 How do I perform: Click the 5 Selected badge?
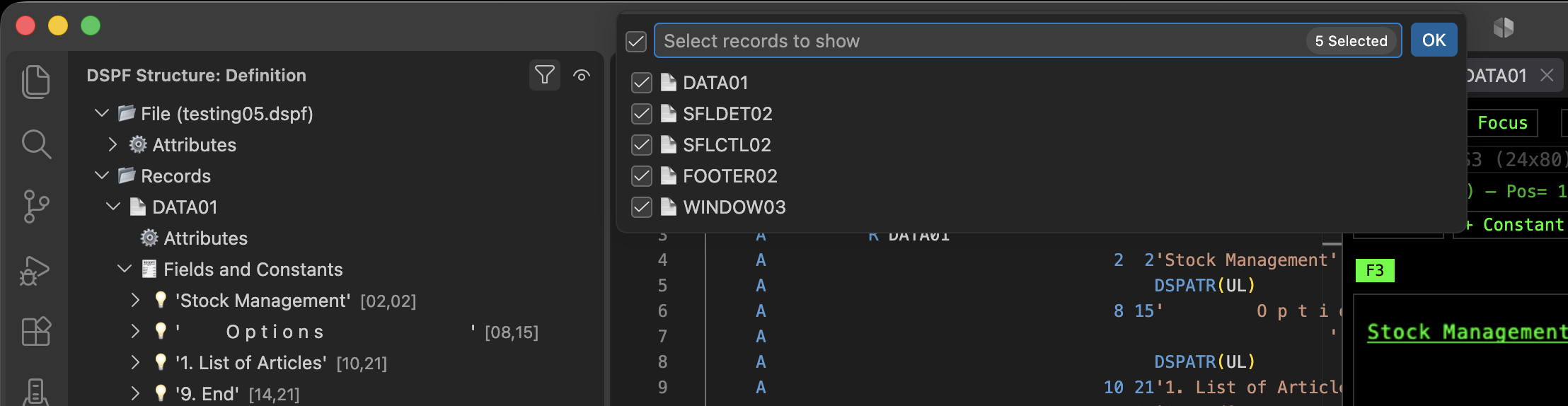pos(1351,41)
